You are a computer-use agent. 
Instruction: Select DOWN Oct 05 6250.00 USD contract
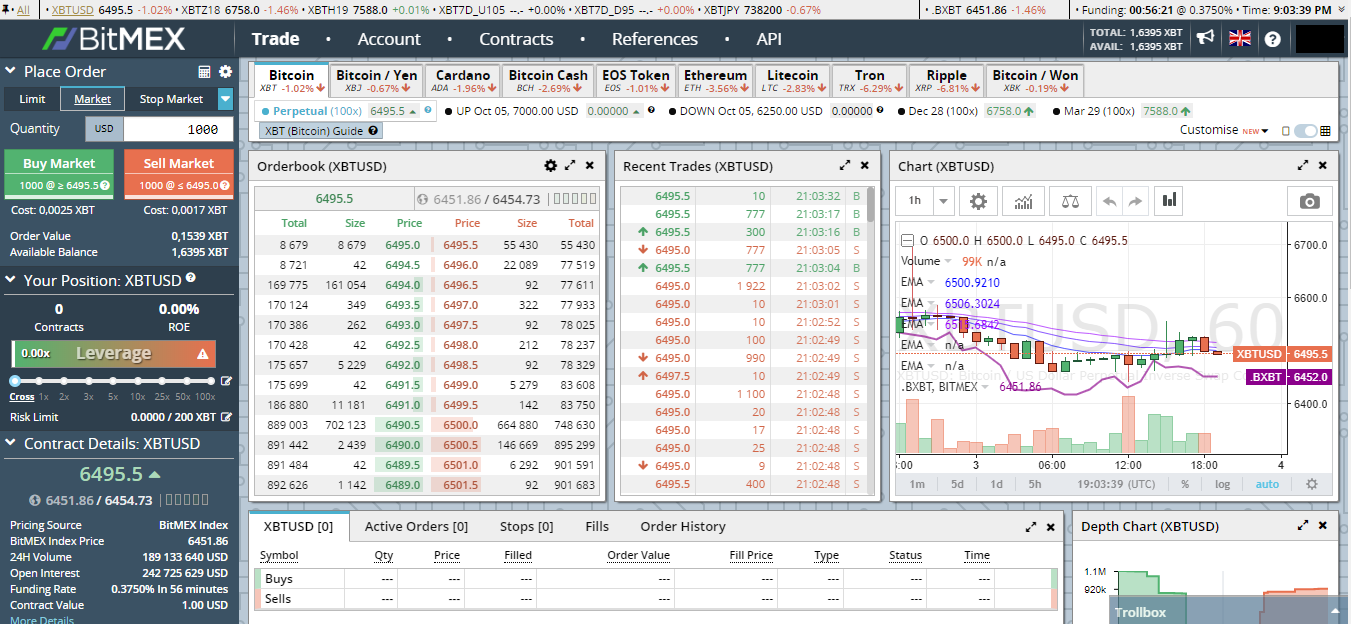click(x=776, y=111)
